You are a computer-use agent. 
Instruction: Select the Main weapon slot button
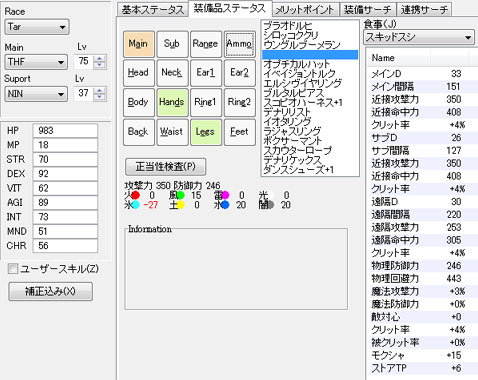pos(139,44)
